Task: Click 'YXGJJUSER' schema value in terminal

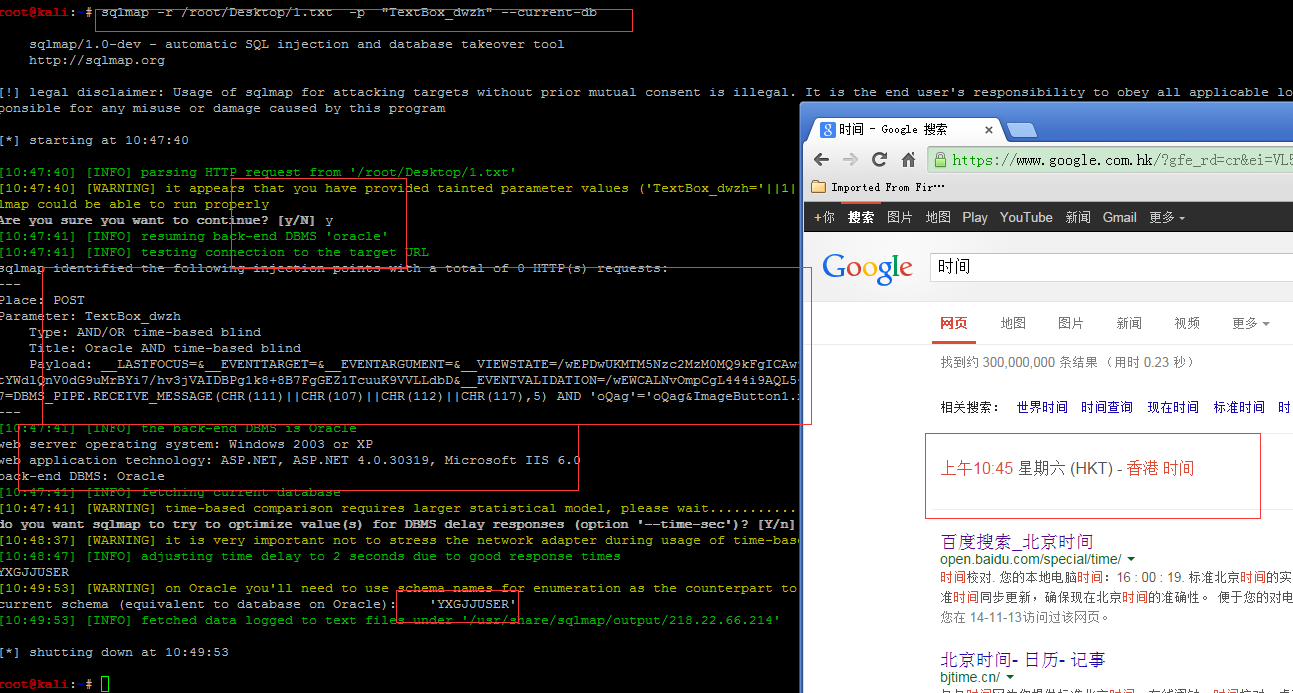Action: pos(473,604)
